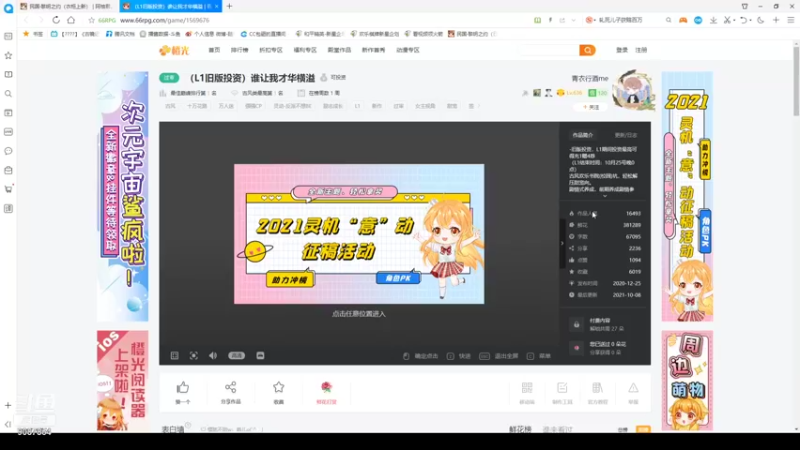Click the follow author button
This screenshot has width=800, height=450.
[x=591, y=107]
